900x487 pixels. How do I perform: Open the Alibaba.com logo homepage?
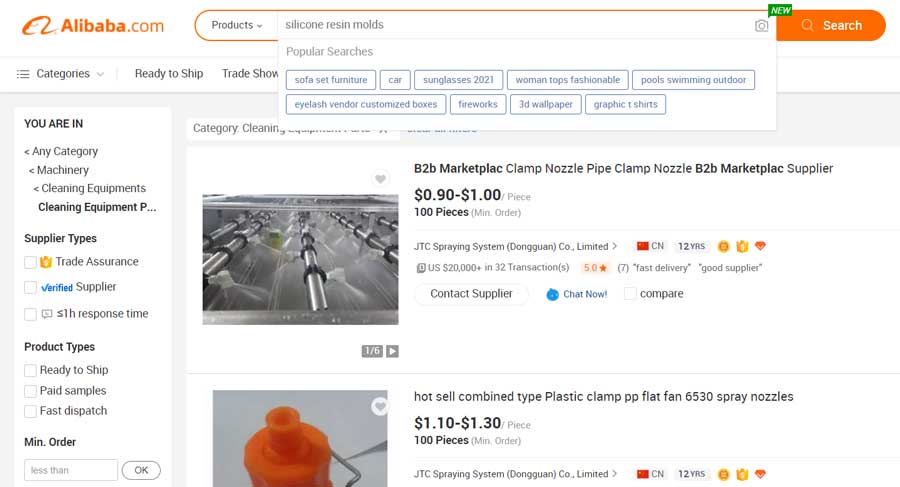click(x=93, y=26)
